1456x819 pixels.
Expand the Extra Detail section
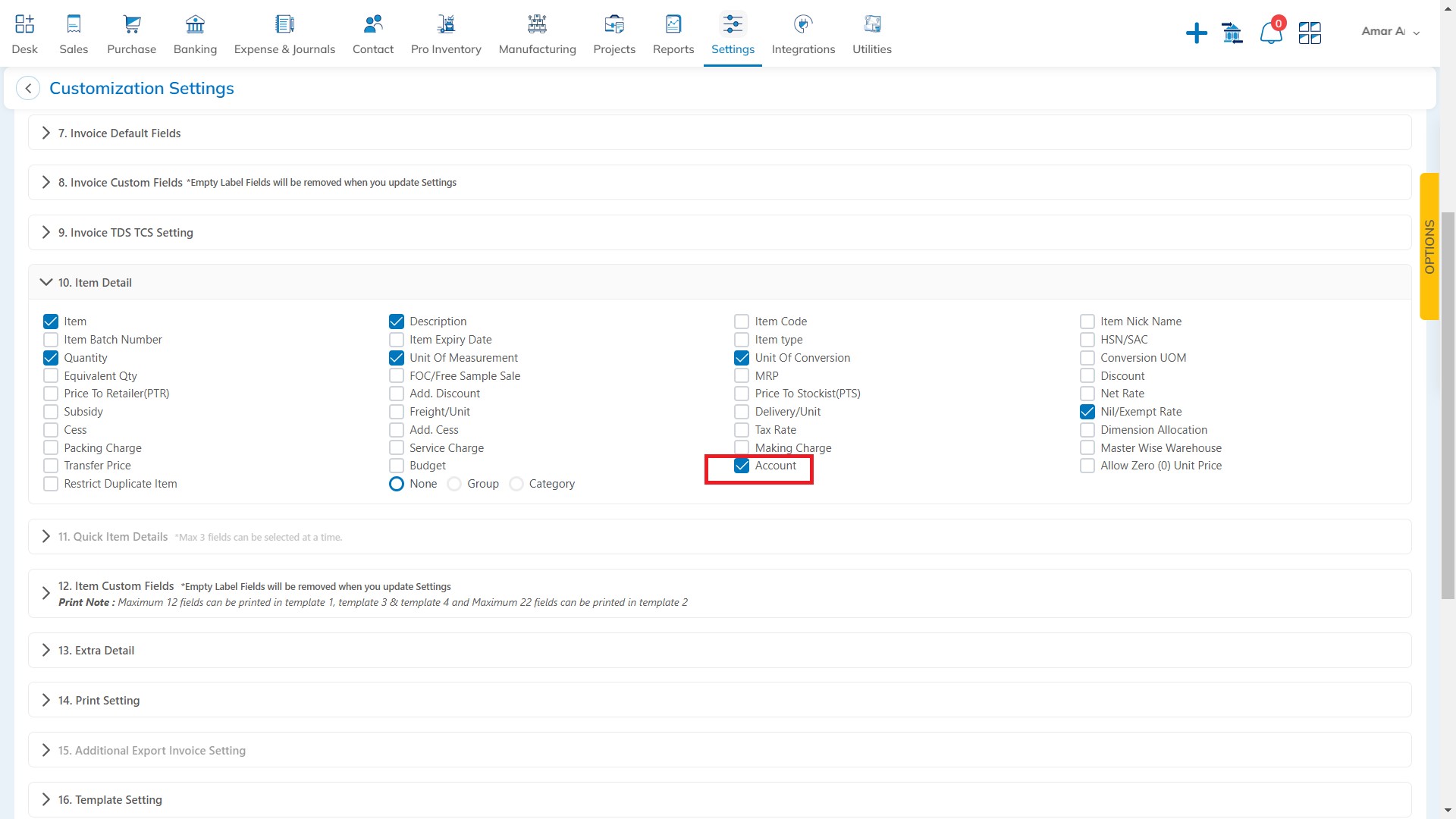click(x=45, y=650)
